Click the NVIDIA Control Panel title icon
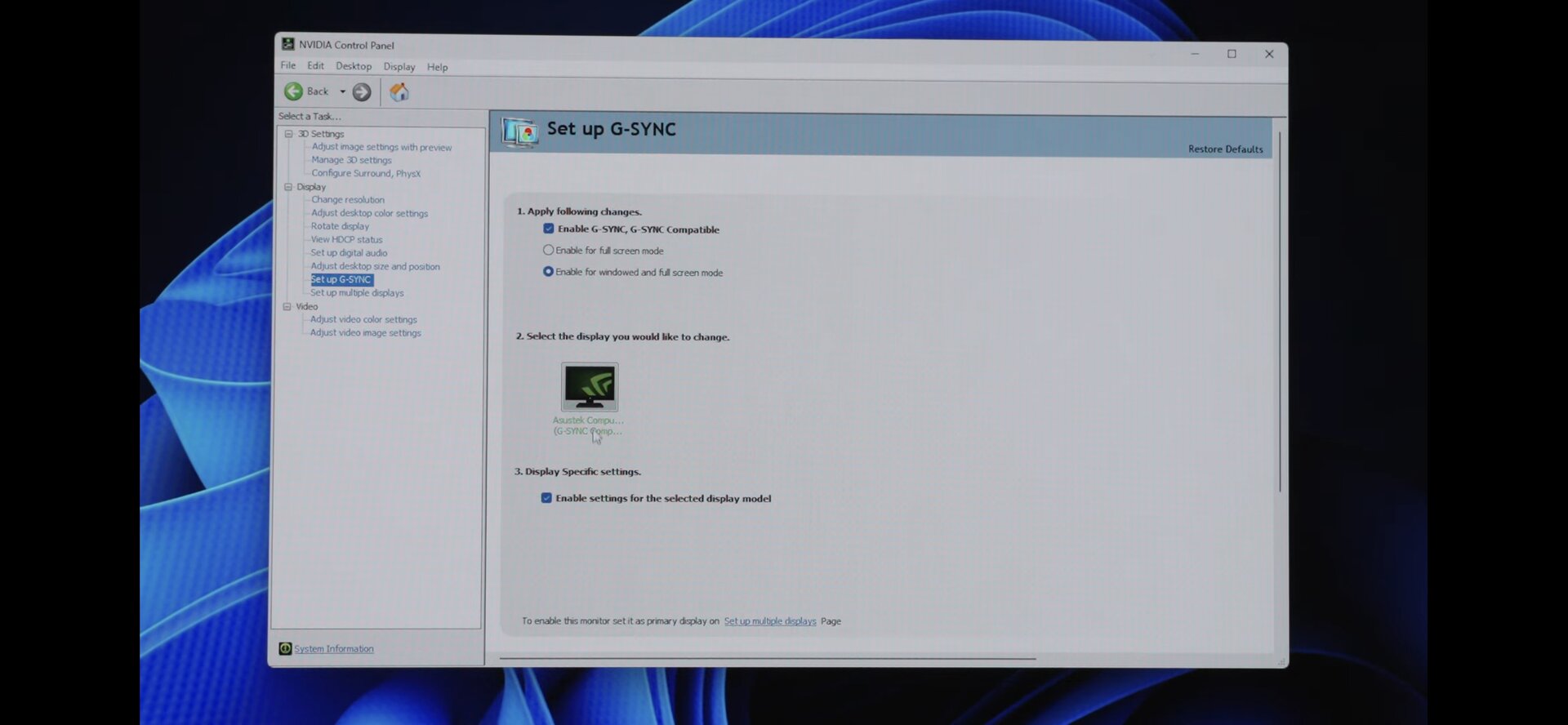This screenshot has width=1568, height=725. [x=287, y=44]
